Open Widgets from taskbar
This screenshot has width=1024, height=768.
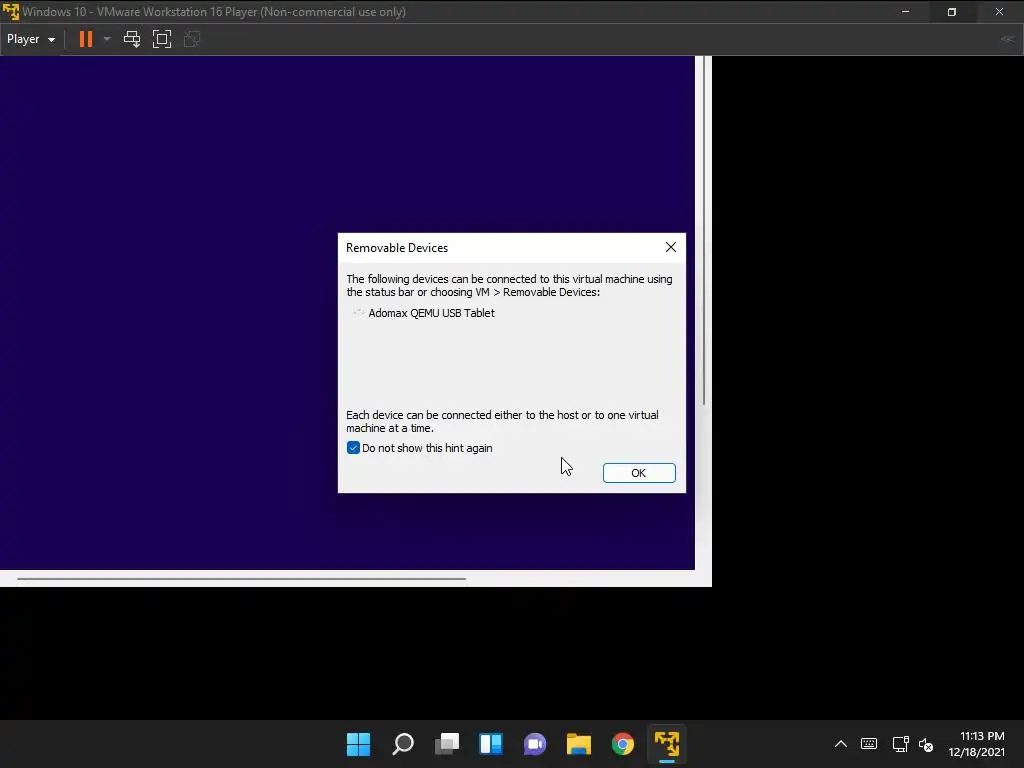[x=491, y=744]
